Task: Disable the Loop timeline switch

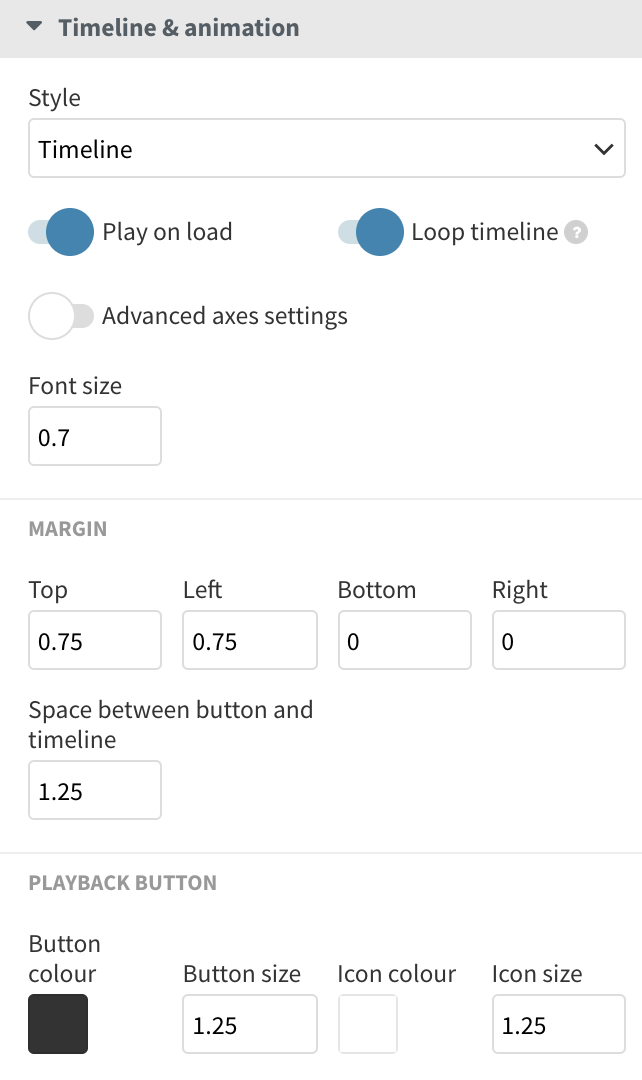Action: (371, 232)
